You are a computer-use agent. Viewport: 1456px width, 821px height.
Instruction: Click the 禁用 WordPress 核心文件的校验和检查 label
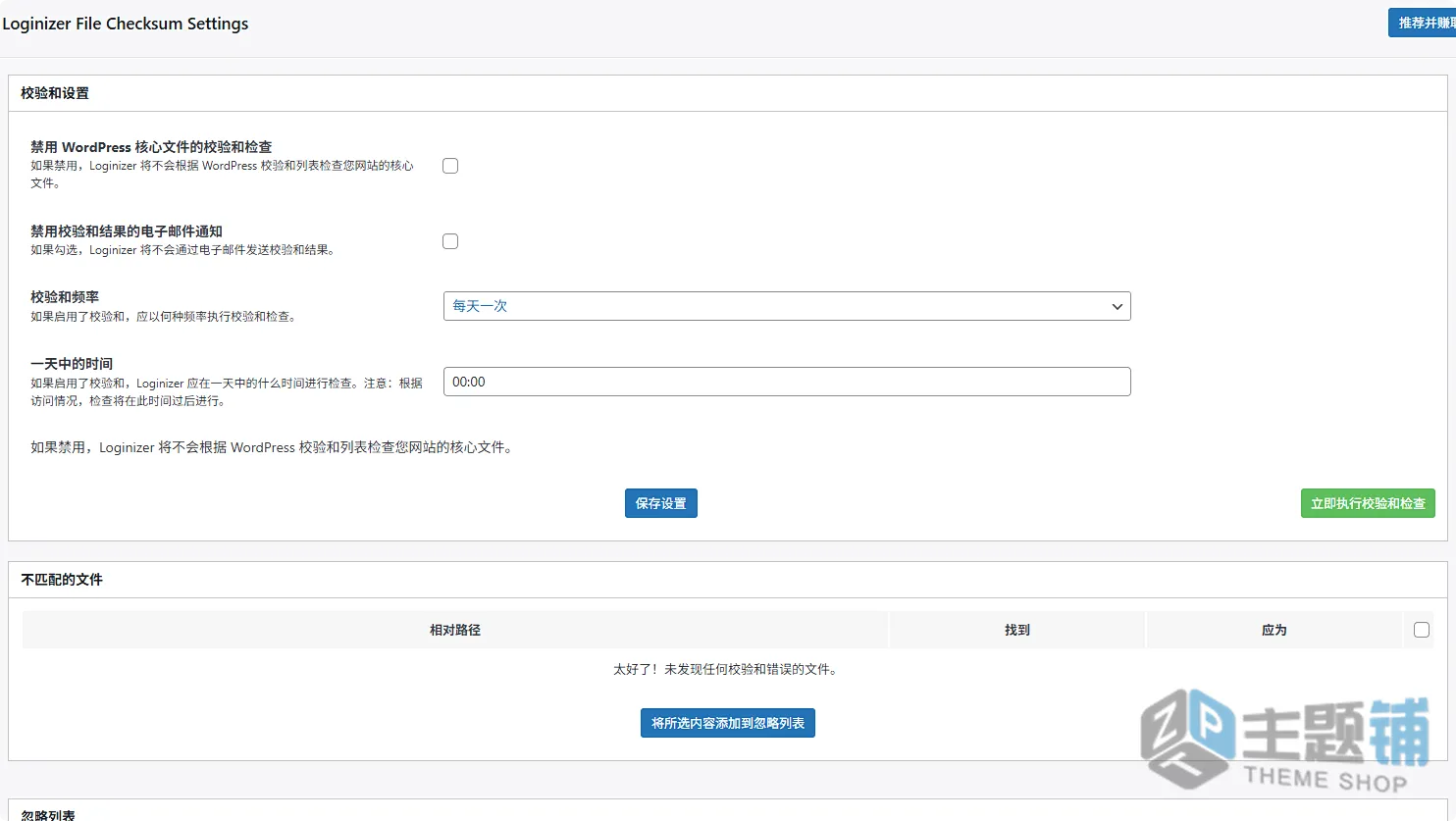pyautogui.click(x=151, y=147)
